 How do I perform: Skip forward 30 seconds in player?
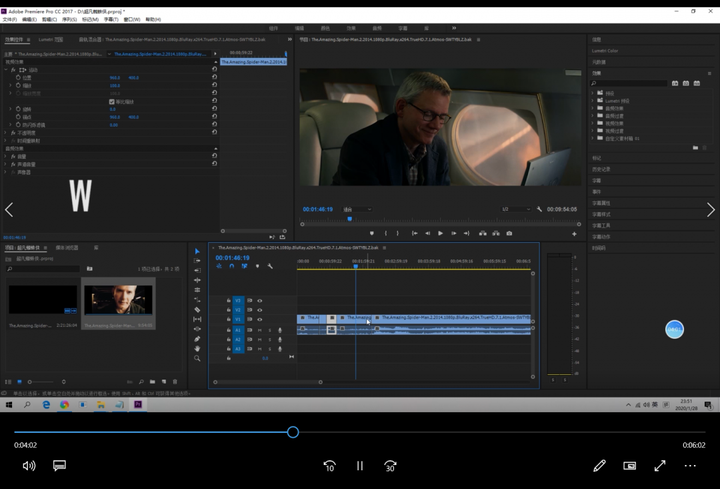pyautogui.click(x=390, y=466)
